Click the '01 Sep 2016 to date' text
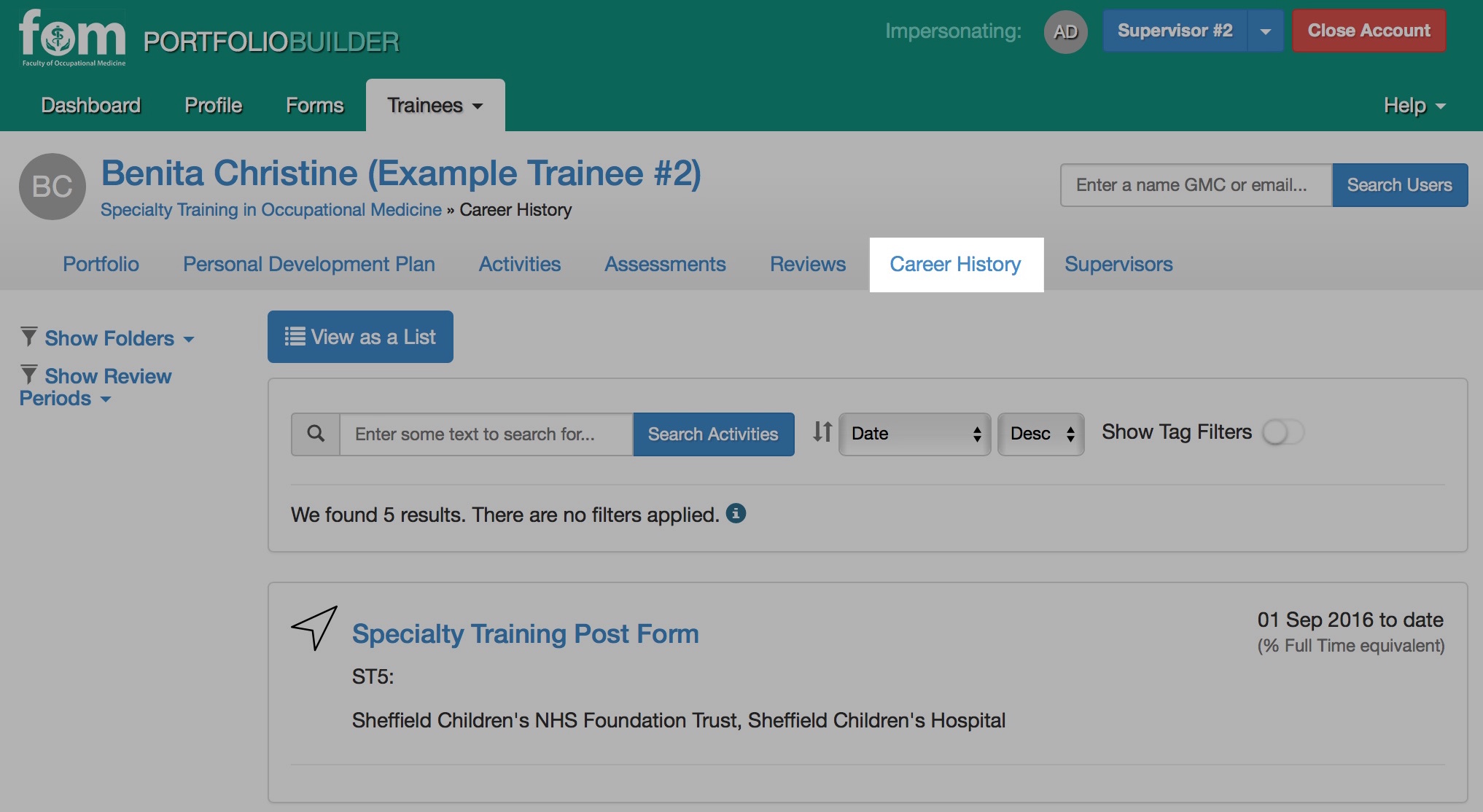The width and height of the screenshot is (1483, 812). pyautogui.click(x=1350, y=620)
